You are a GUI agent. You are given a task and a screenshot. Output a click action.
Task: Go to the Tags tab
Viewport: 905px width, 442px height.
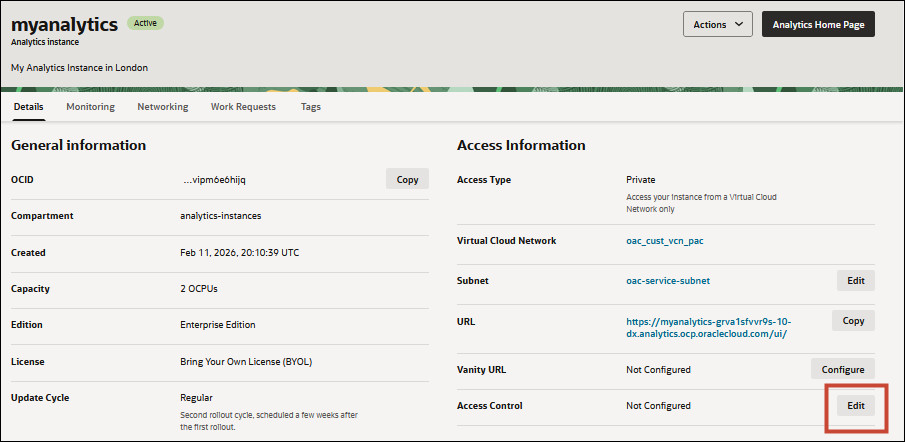click(x=311, y=107)
